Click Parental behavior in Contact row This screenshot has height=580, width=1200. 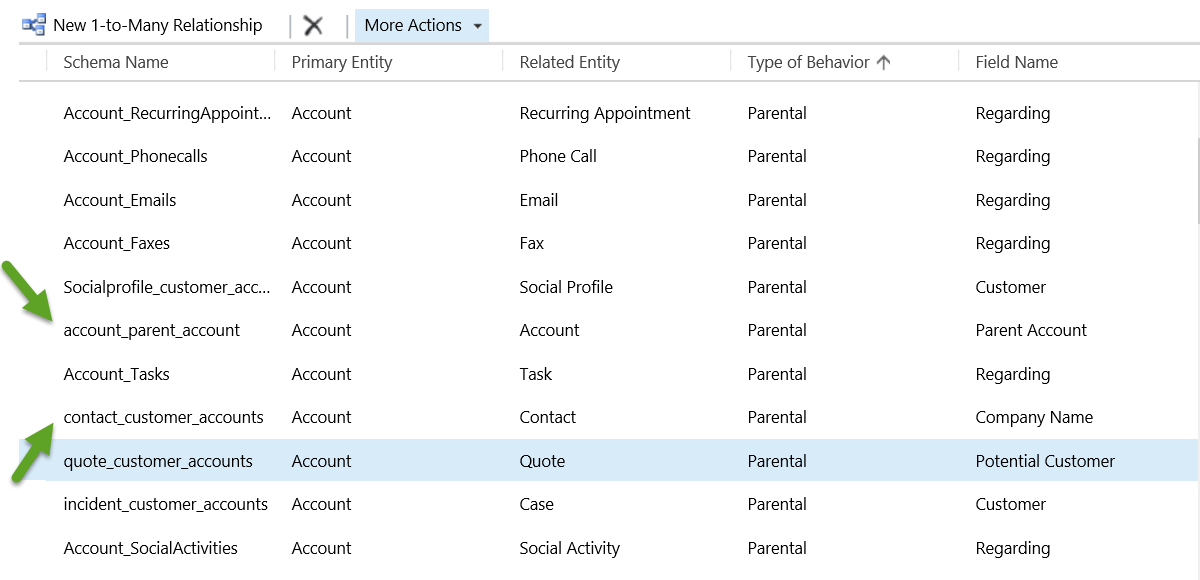click(x=777, y=417)
